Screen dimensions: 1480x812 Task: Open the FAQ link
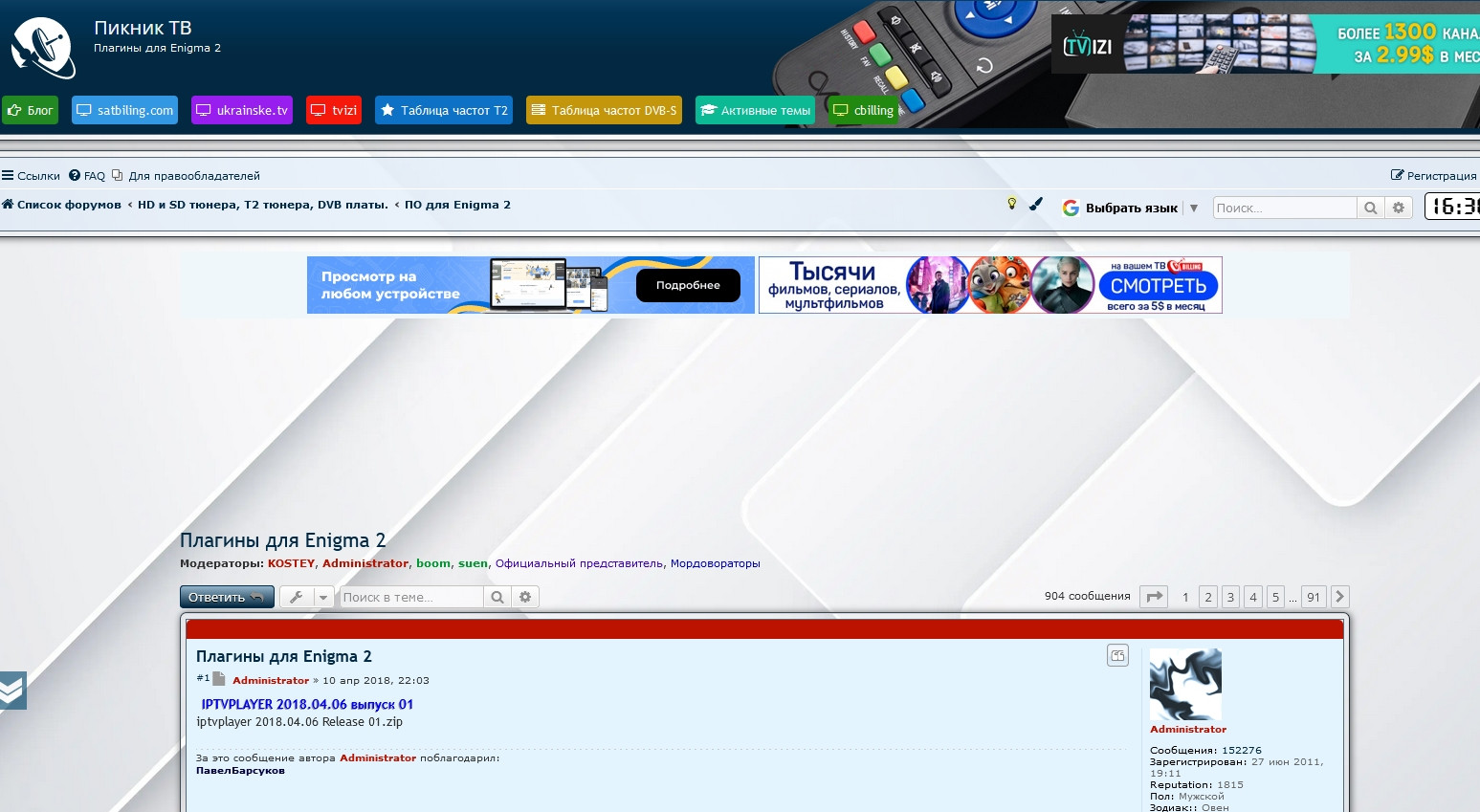click(x=87, y=176)
